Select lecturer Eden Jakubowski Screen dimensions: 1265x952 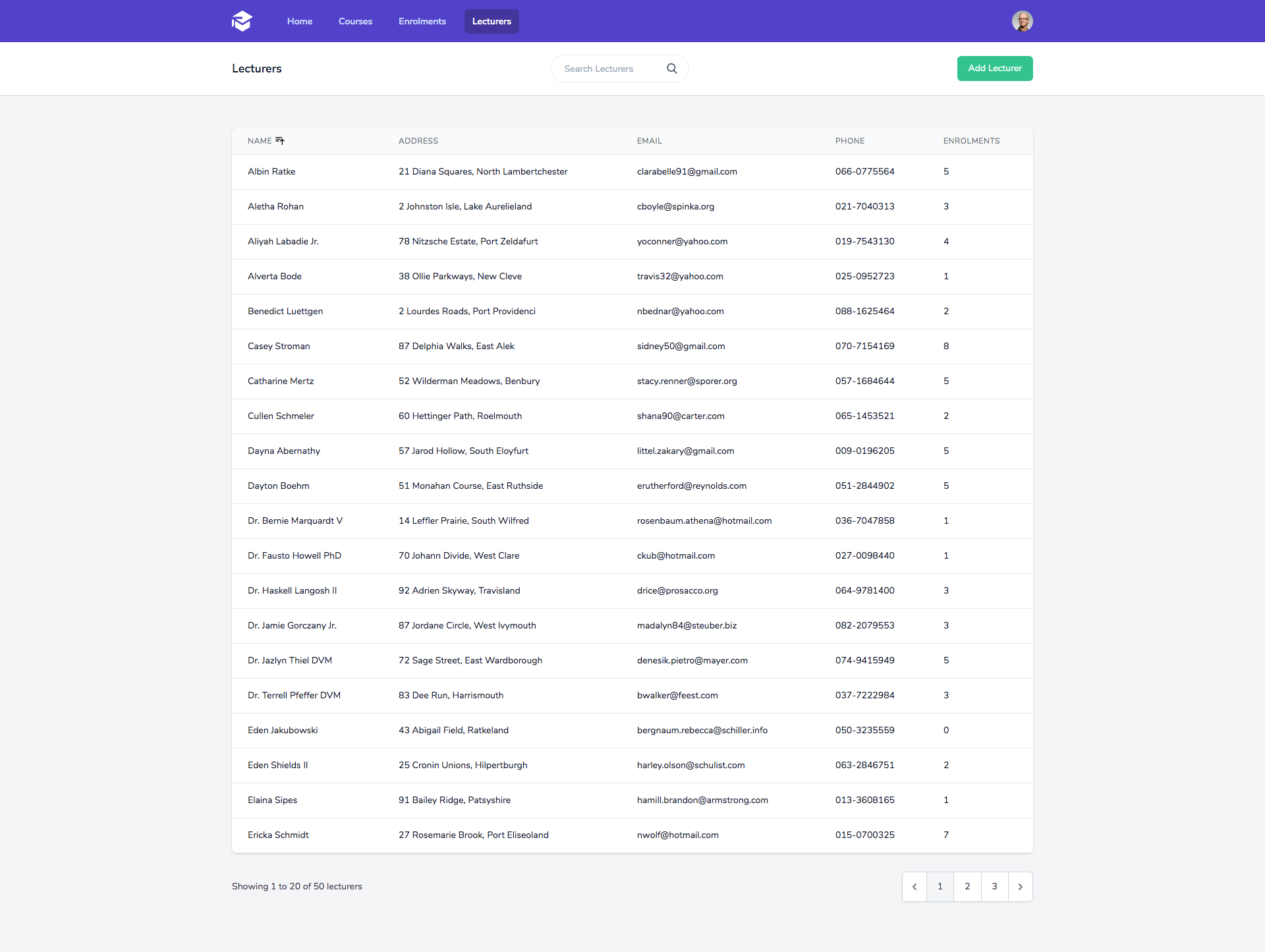283,731
